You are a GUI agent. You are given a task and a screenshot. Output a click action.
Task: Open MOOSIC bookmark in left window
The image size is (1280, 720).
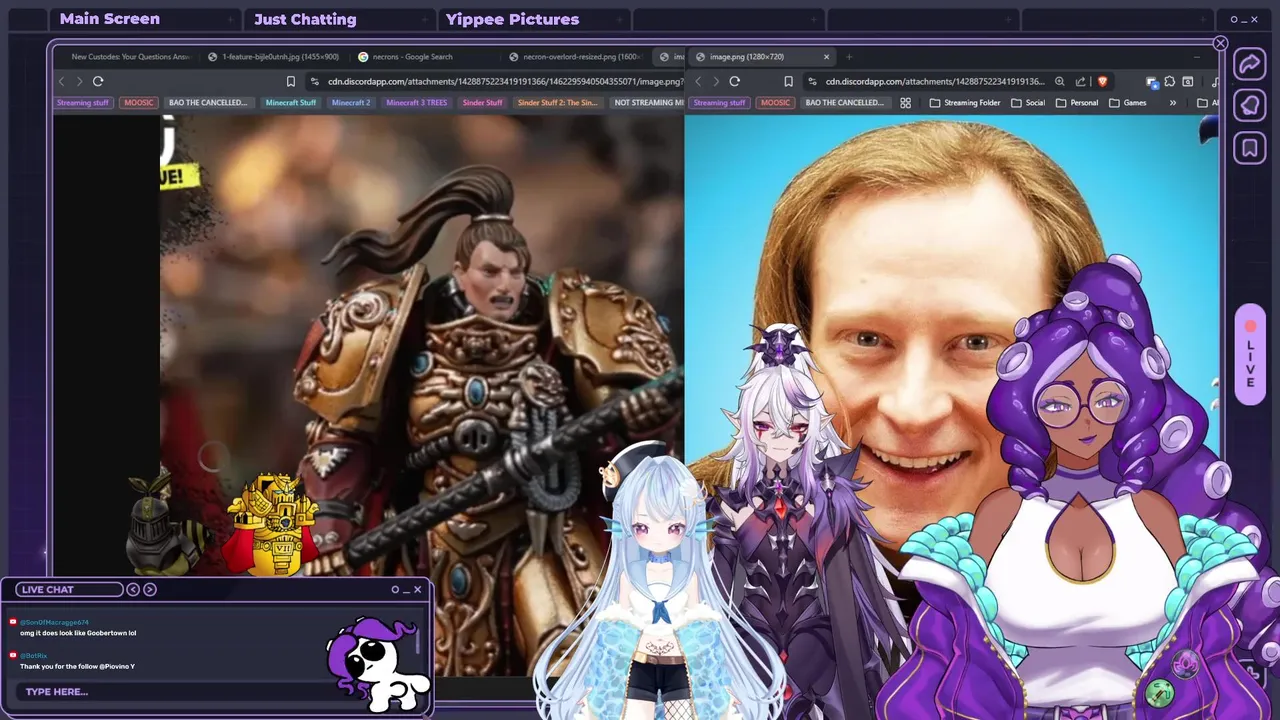(x=139, y=103)
